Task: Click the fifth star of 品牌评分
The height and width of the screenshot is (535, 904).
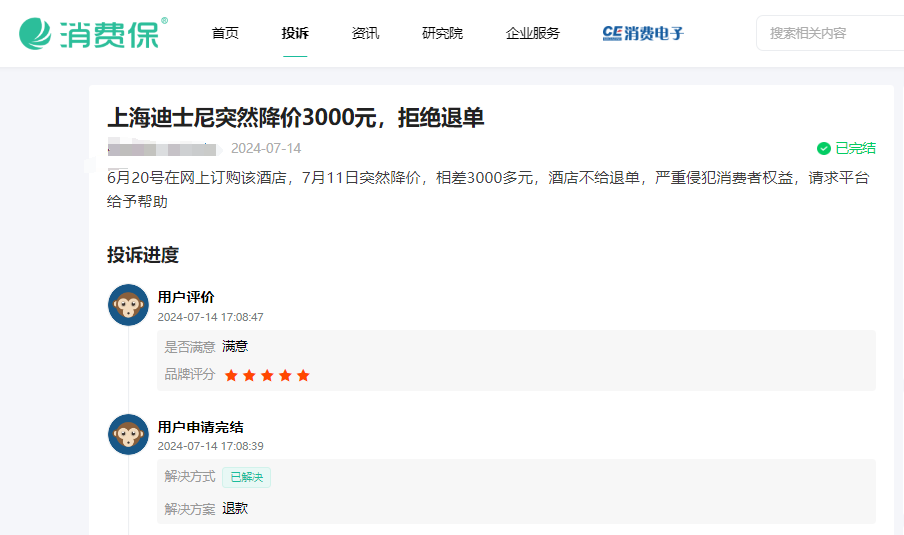Action: (x=303, y=376)
